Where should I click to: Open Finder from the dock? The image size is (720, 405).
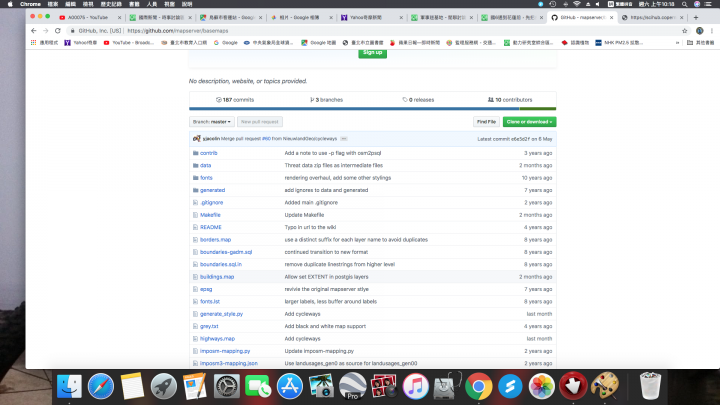[69, 386]
